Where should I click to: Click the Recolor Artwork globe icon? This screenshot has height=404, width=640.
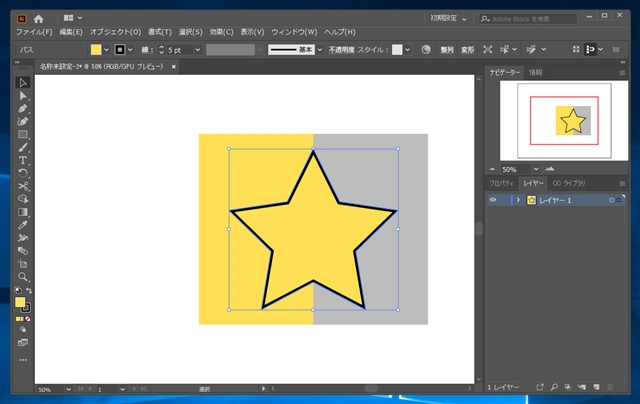(x=426, y=49)
